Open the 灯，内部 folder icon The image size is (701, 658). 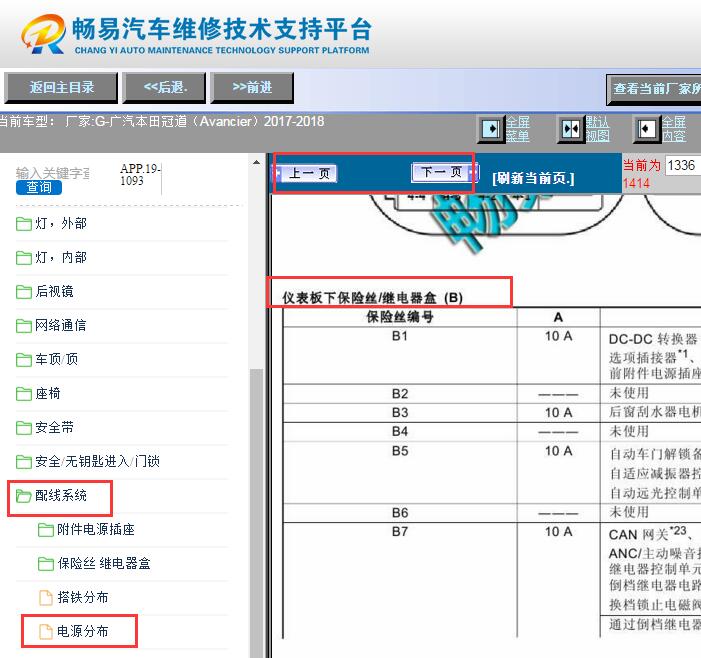click(23, 257)
